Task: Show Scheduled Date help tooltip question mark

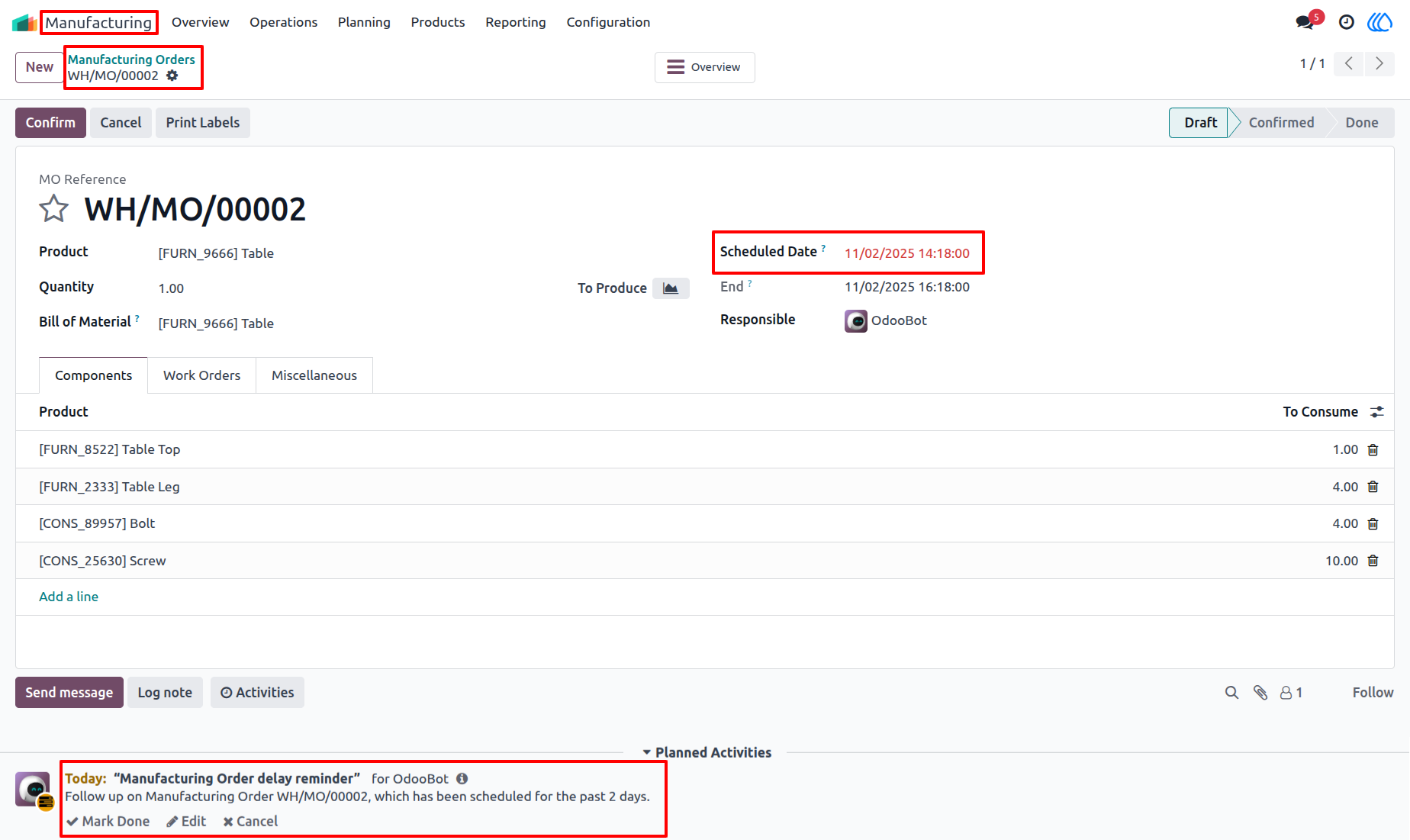Action: [x=823, y=248]
